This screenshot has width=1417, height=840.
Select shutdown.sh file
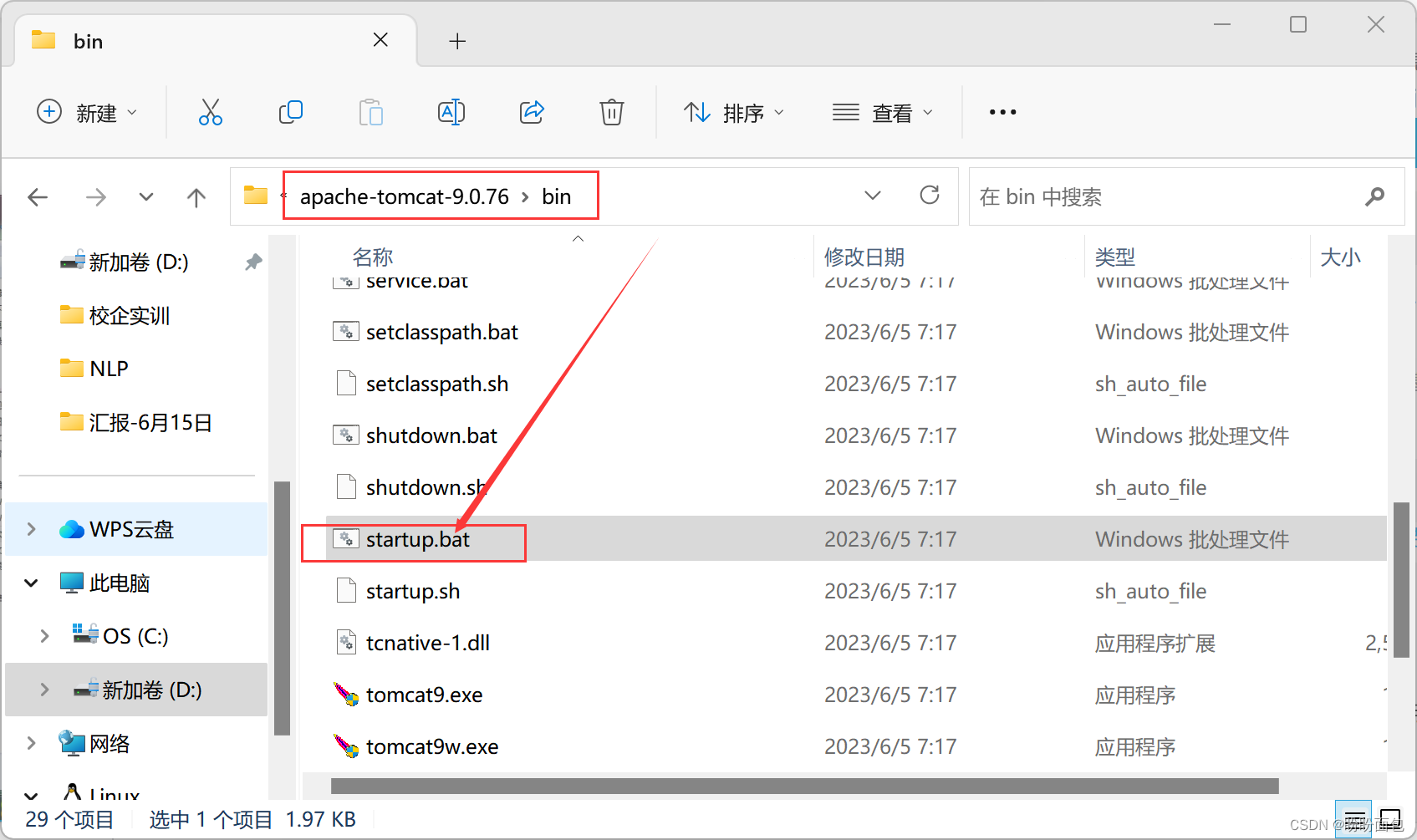point(426,487)
